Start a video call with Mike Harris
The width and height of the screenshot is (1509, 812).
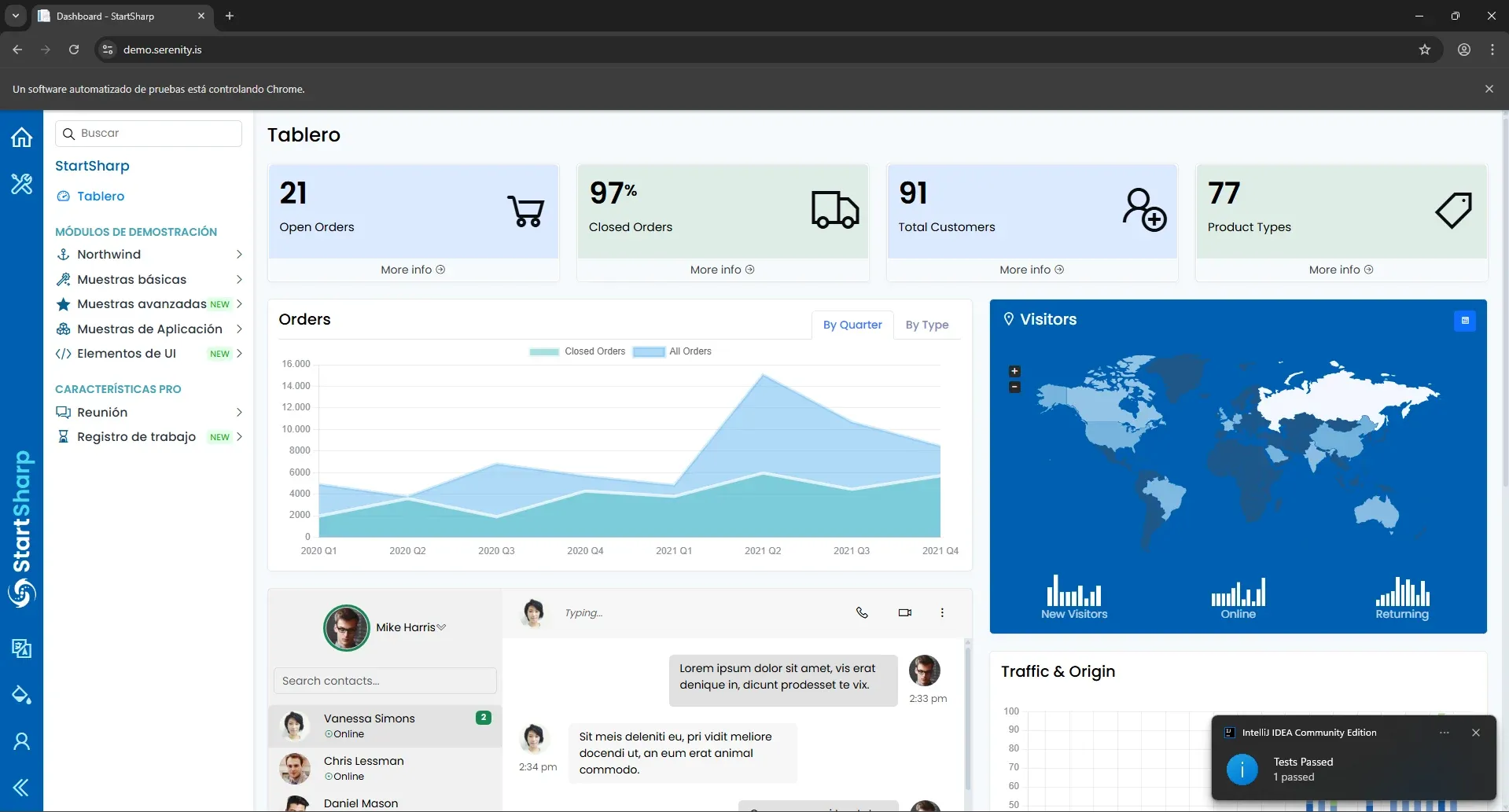904,612
